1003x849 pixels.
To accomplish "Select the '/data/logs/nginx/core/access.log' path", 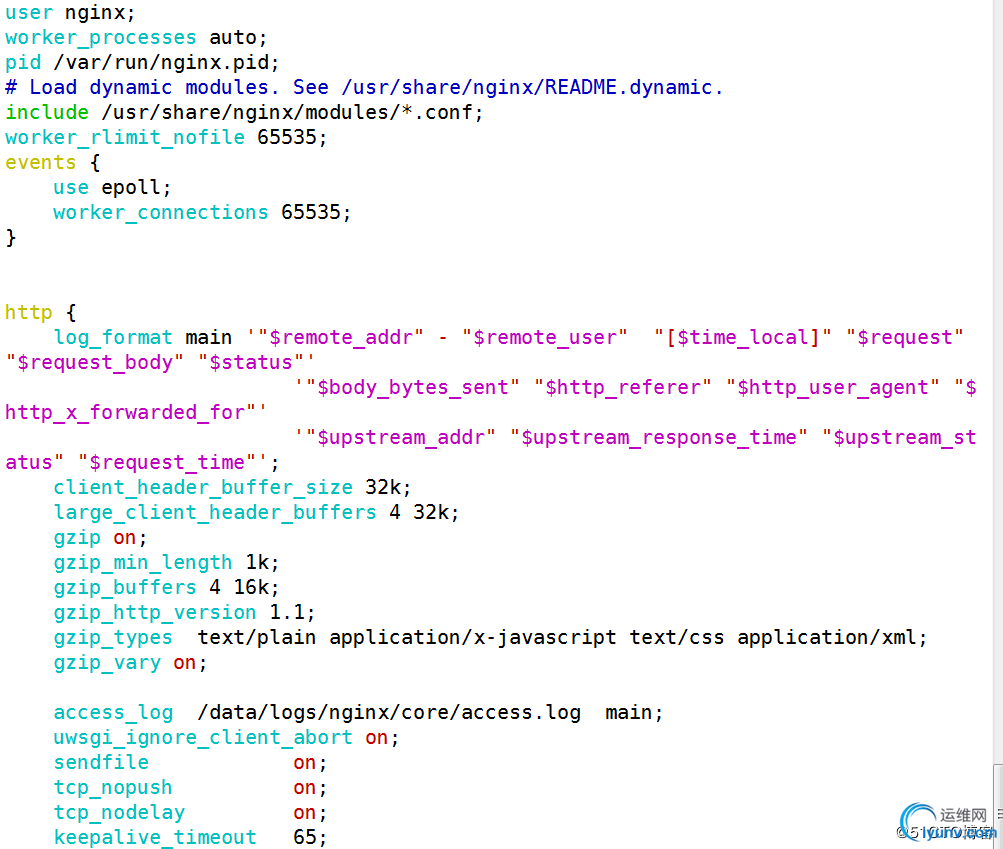I will pos(389,712).
